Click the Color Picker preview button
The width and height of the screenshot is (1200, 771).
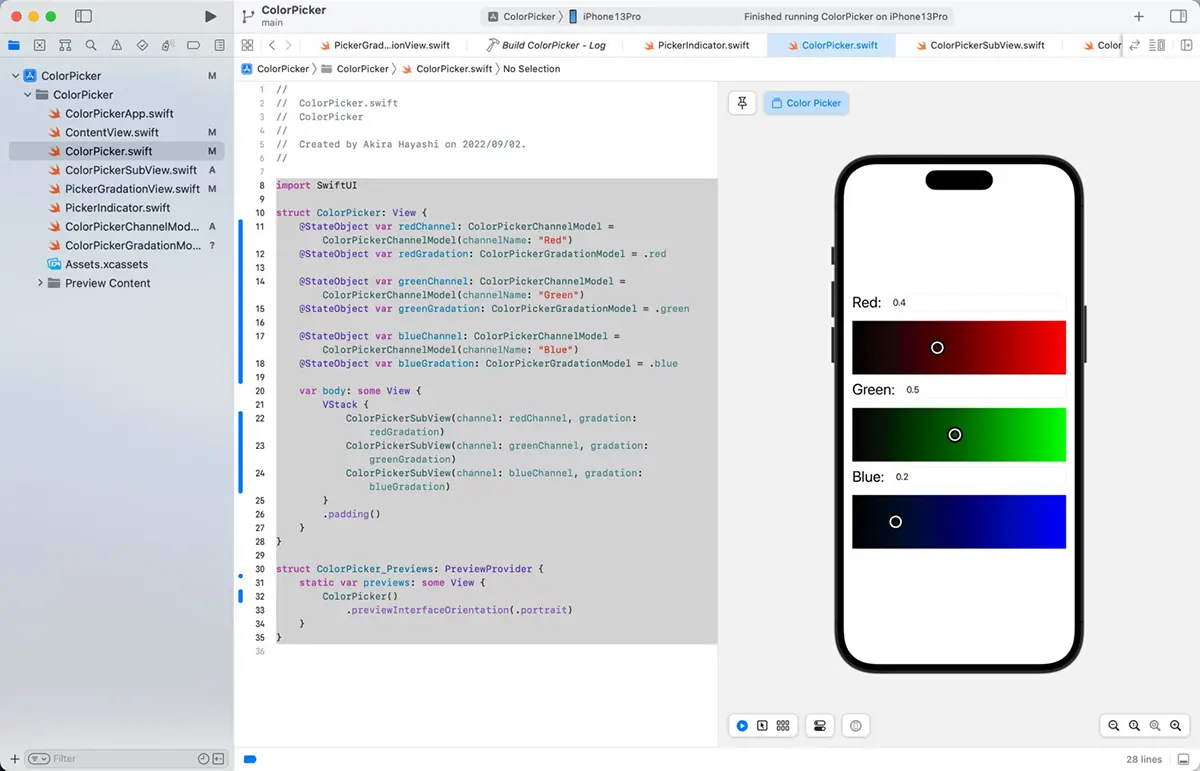point(806,103)
